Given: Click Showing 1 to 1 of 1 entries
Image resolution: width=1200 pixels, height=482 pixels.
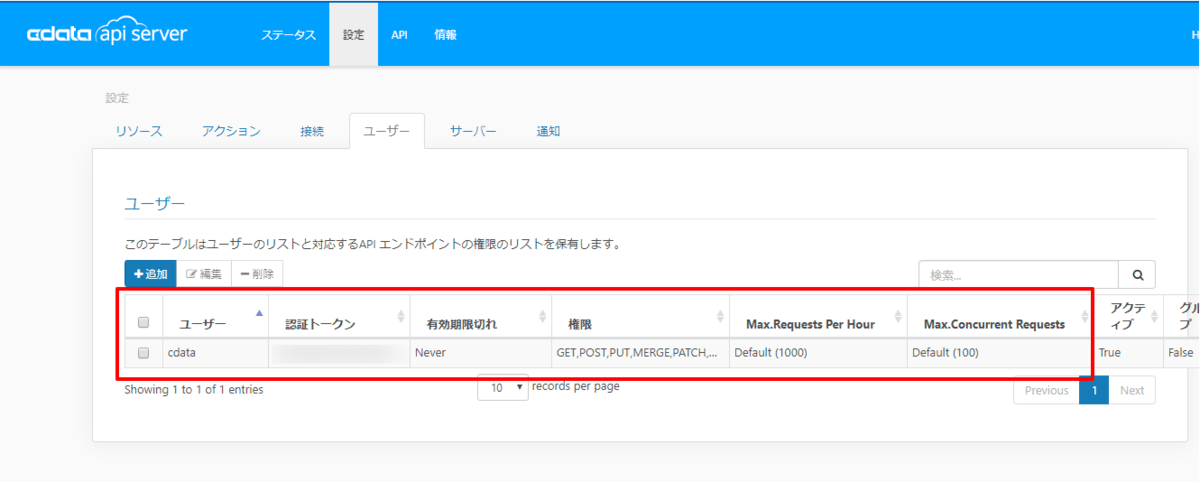Looking at the screenshot, I should pyautogui.click(x=194, y=390).
